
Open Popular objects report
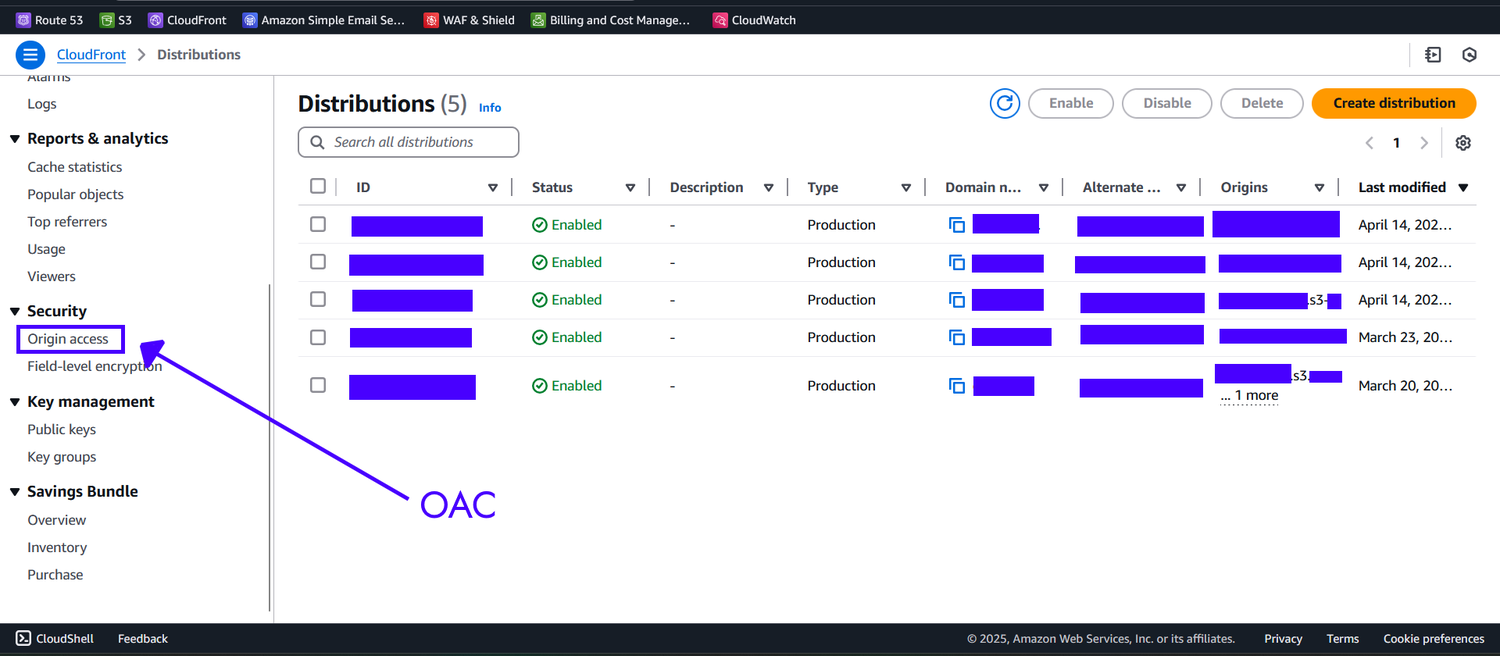pyautogui.click(x=76, y=194)
